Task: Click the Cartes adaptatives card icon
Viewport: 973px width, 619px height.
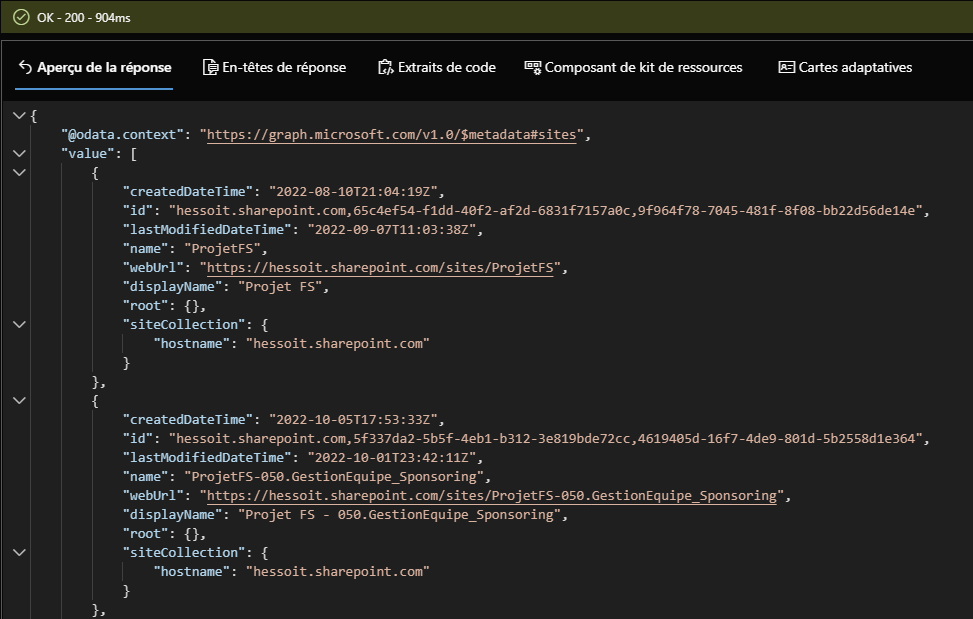Action: click(786, 67)
